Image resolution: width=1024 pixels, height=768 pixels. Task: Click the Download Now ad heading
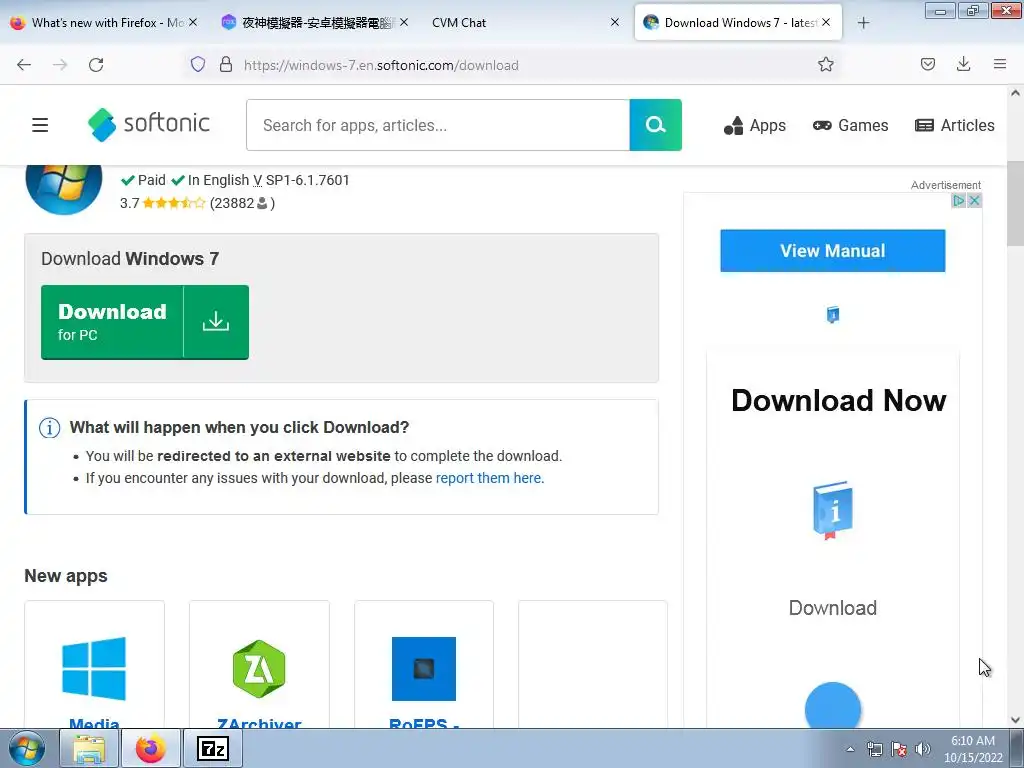[839, 400]
